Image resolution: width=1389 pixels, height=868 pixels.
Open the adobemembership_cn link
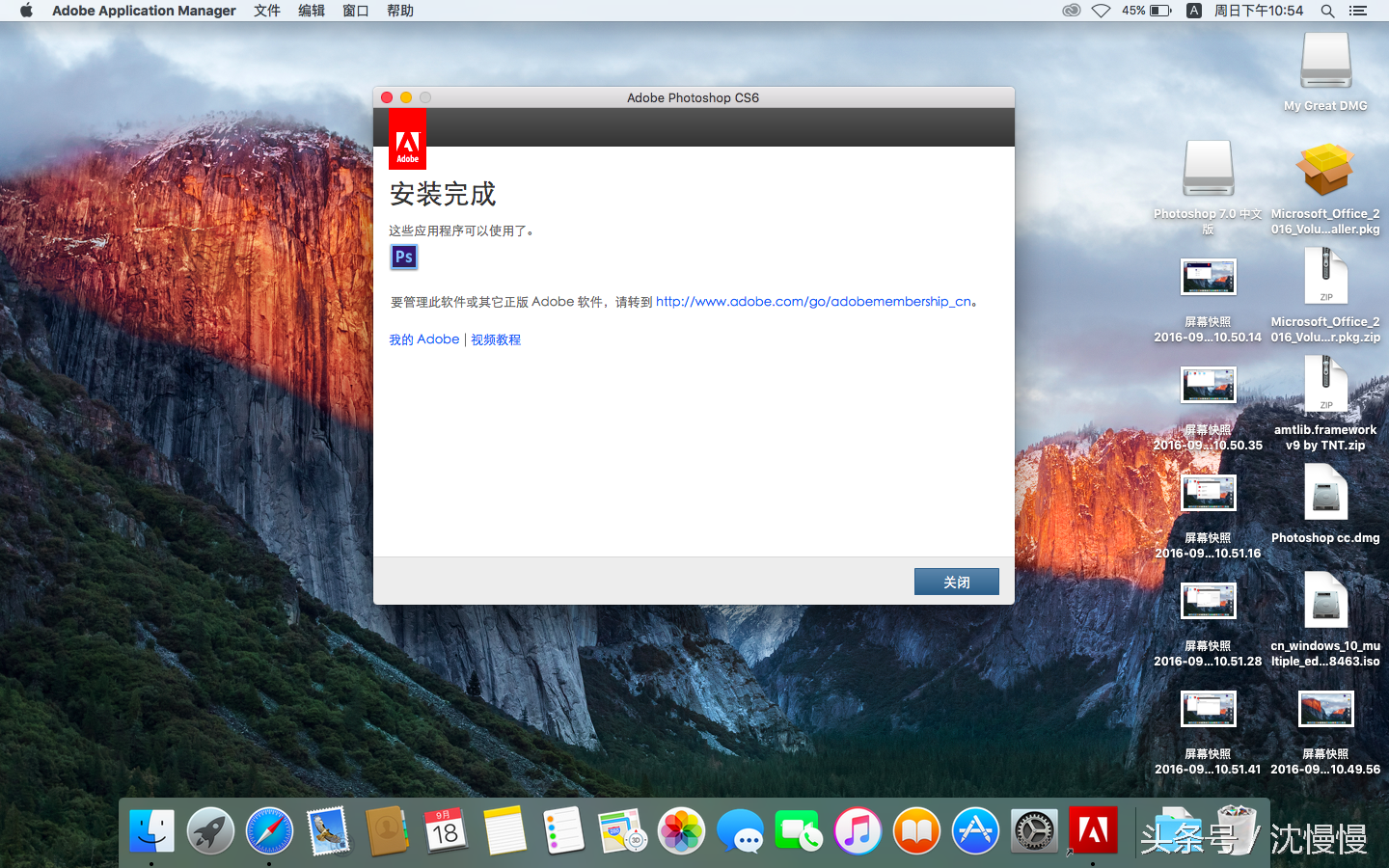click(813, 302)
